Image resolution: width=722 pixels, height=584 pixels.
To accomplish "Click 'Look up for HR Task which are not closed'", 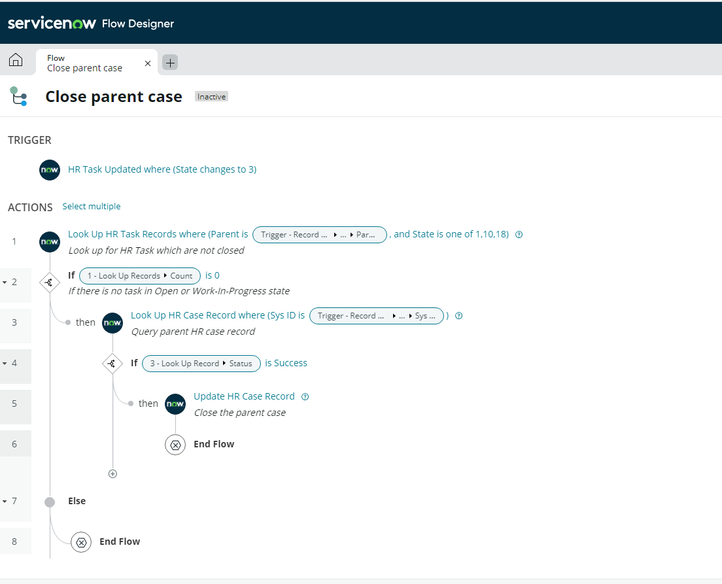I will click(157, 251).
